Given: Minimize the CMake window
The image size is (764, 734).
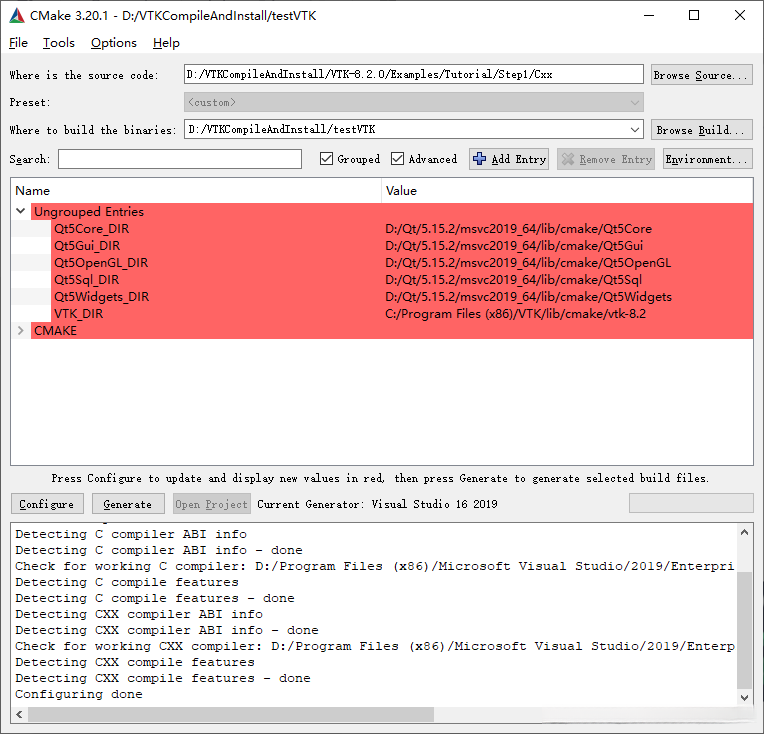Looking at the screenshot, I should pyautogui.click(x=649, y=16).
